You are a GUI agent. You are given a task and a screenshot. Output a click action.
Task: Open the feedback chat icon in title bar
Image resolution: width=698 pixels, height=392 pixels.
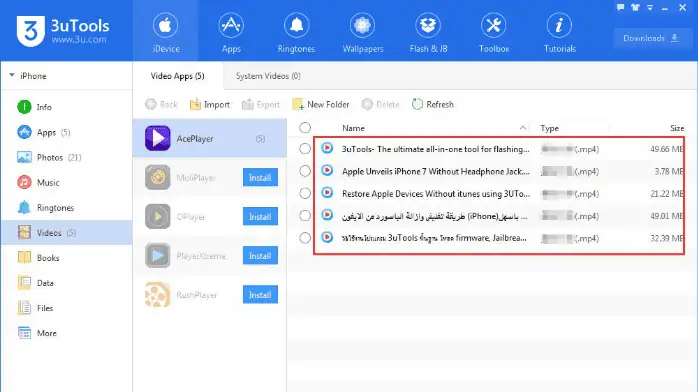point(621,7)
